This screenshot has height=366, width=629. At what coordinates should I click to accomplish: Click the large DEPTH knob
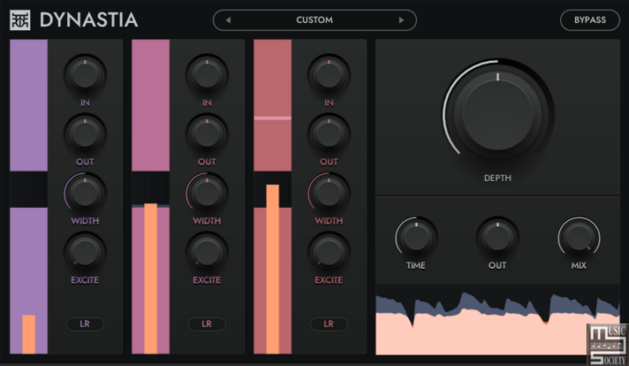tap(498, 115)
